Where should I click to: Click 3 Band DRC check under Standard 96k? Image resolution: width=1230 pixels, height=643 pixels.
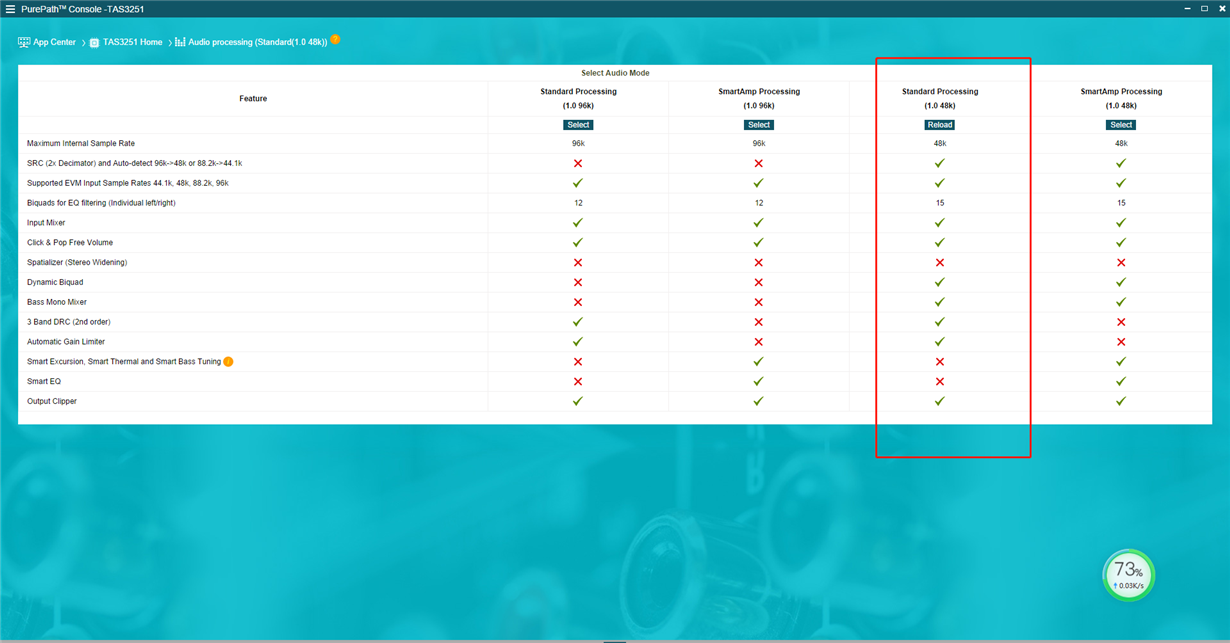click(x=578, y=322)
